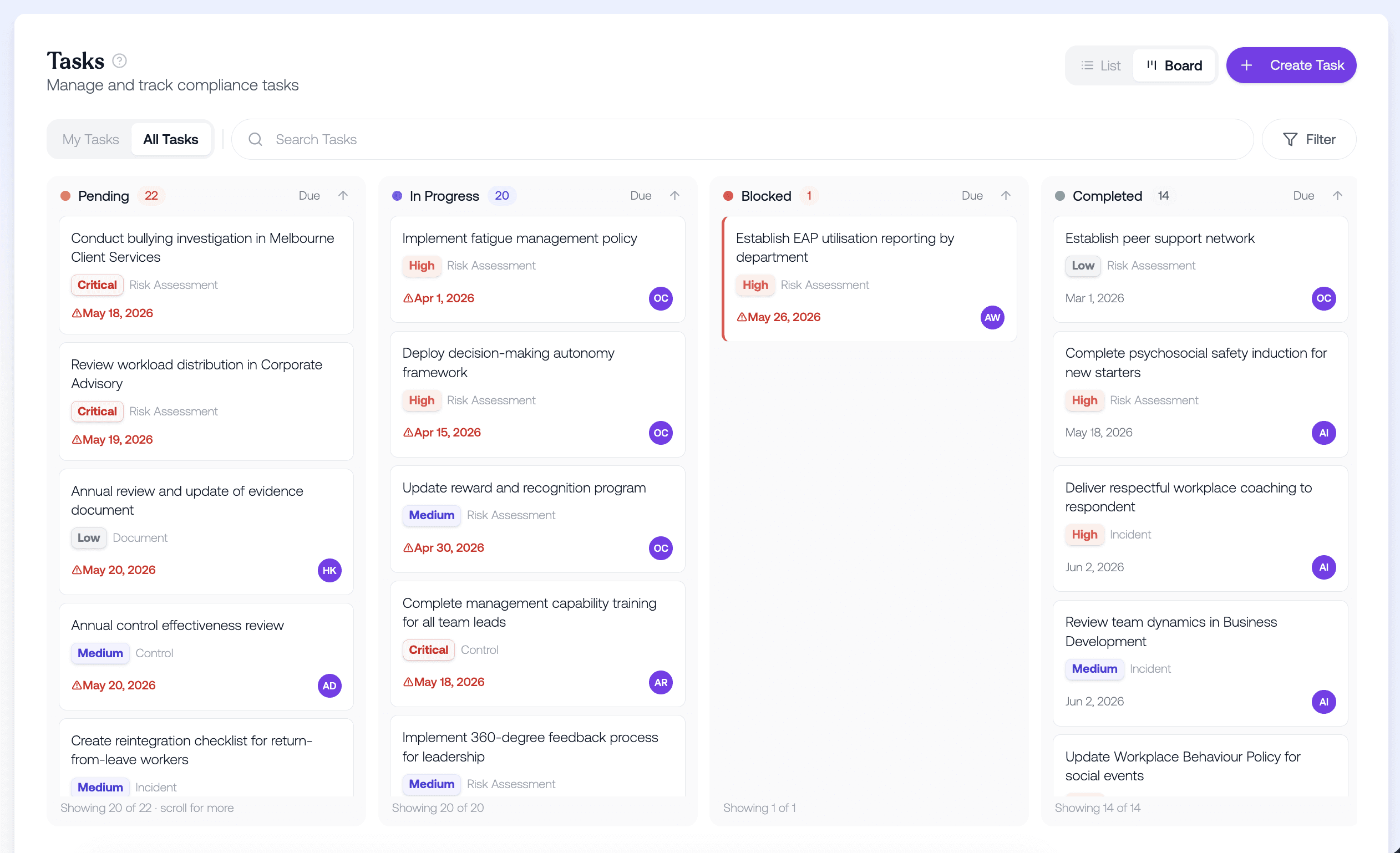This screenshot has height=853, width=1400.
Task: Open 'Establish peer support network' task
Action: (1200, 270)
